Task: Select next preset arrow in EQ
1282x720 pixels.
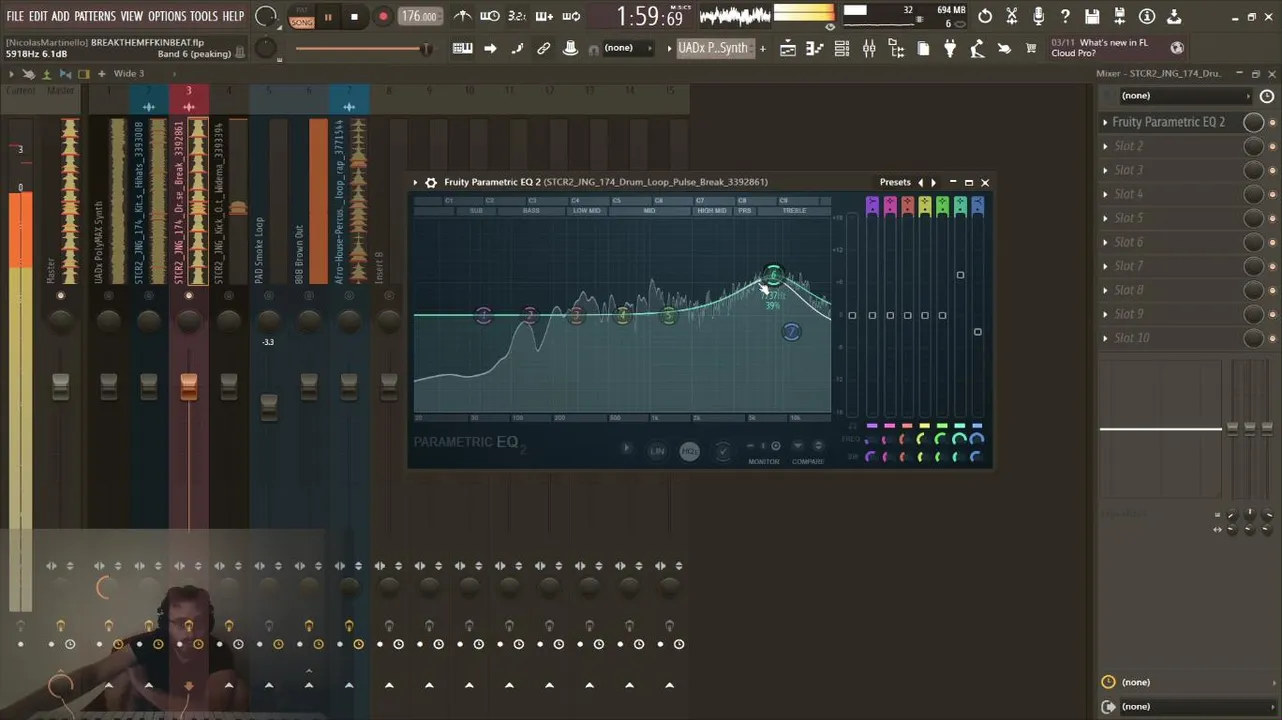Action: tap(933, 182)
